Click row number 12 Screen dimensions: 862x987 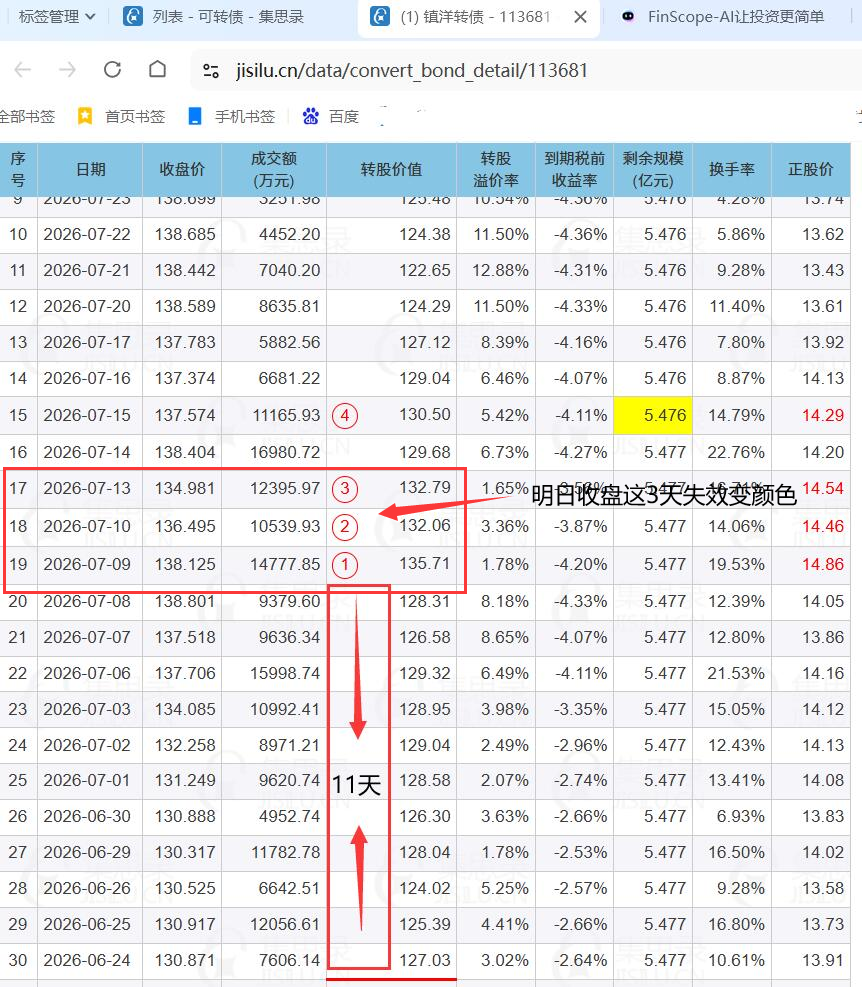18,307
